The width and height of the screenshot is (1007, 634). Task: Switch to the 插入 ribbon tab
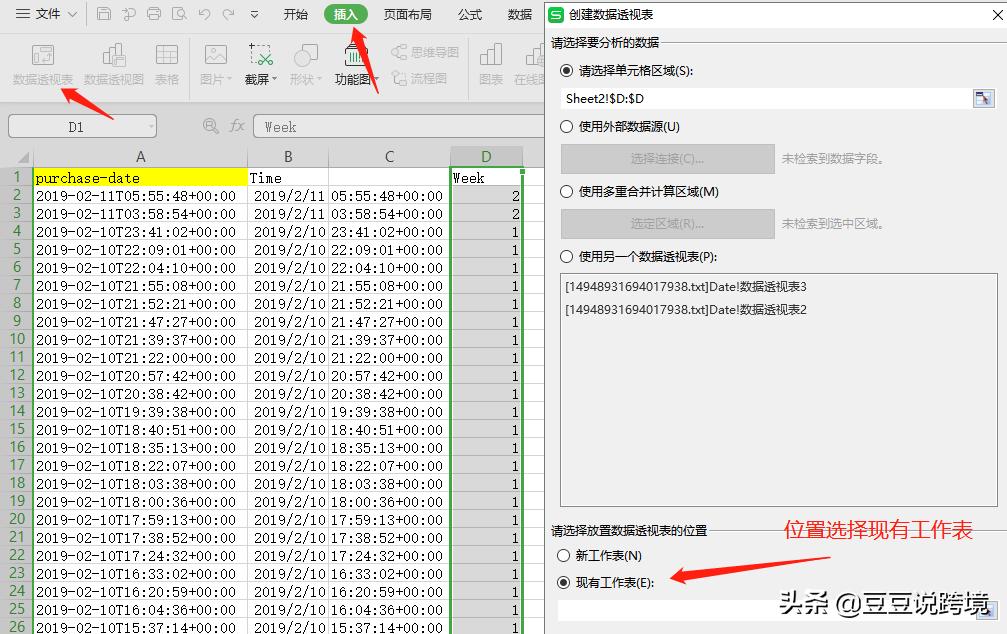pos(346,14)
